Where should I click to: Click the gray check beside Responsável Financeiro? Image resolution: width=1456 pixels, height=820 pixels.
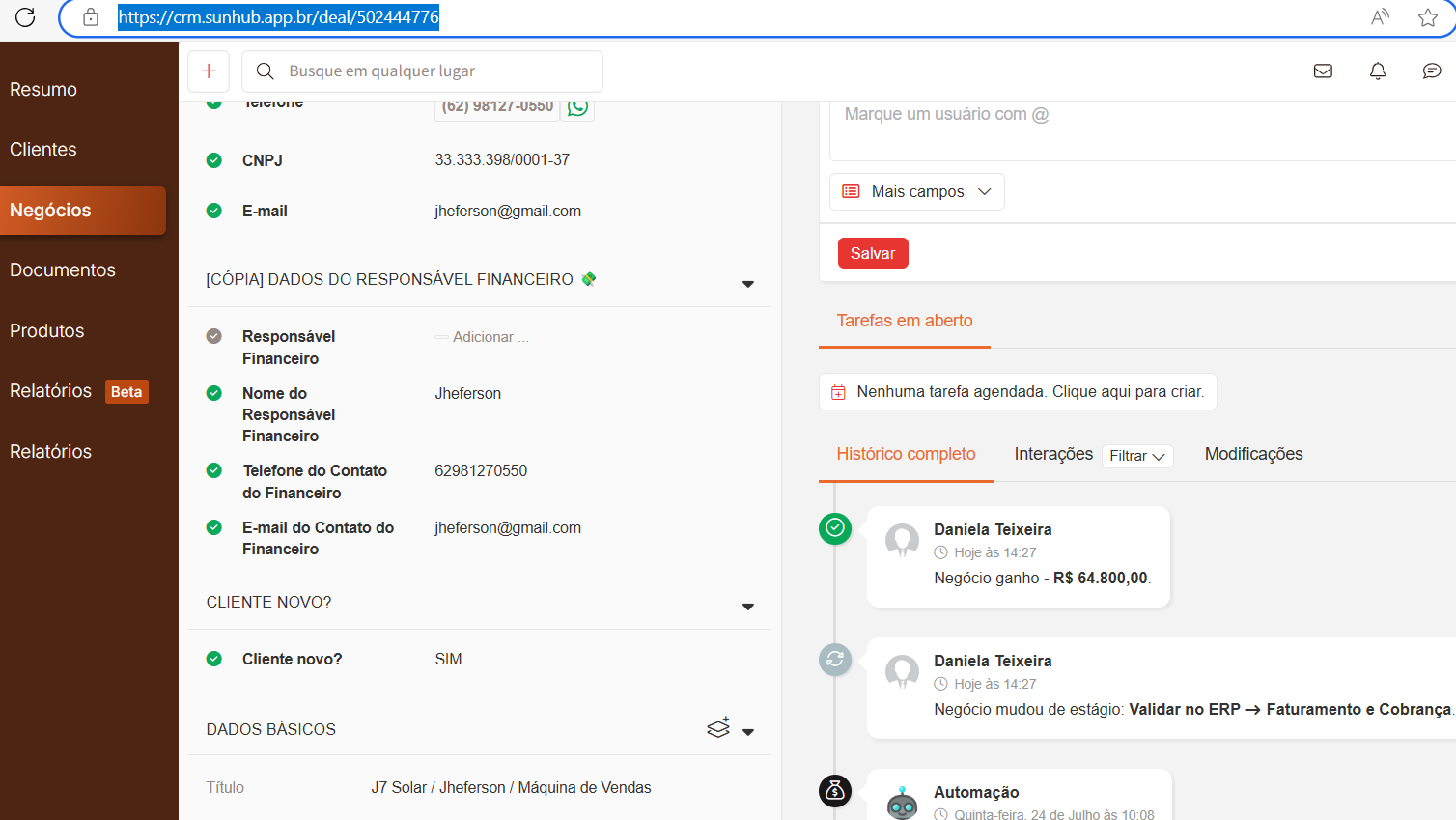pyautogui.click(x=214, y=336)
